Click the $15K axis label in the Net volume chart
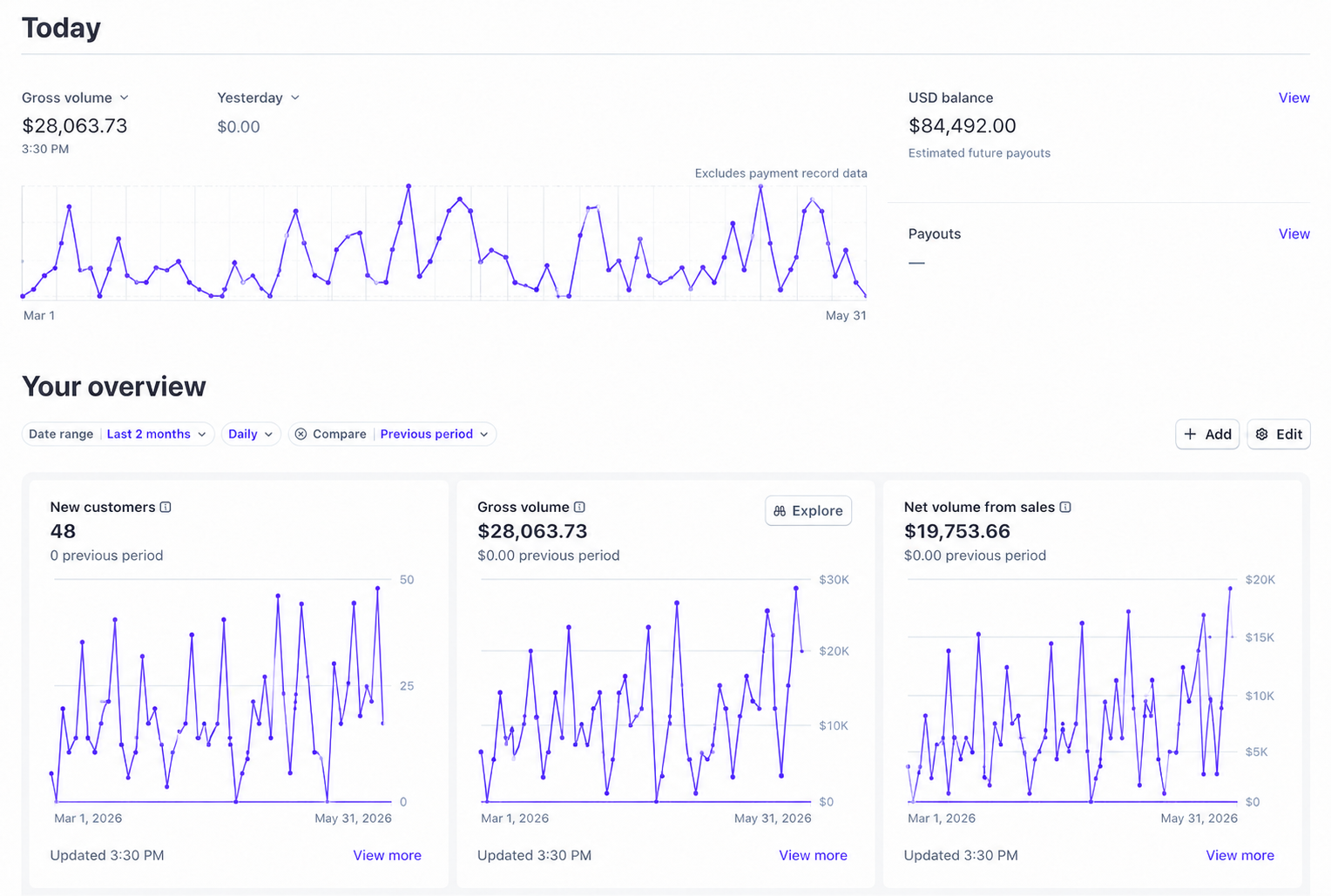The height and width of the screenshot is (896, 1331). pyautogui.click(x=1260, y=637)
